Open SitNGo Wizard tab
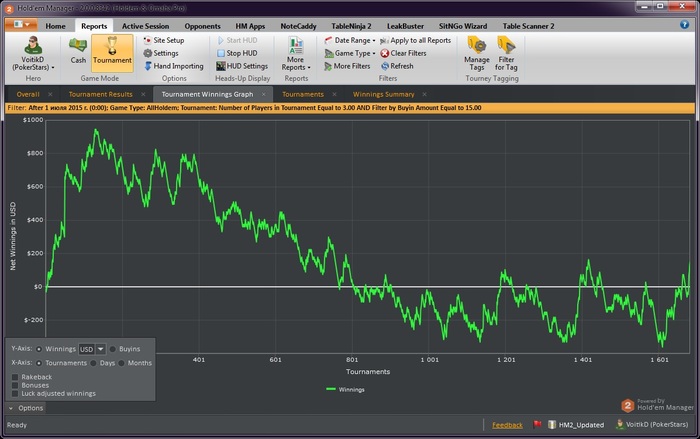 click(463, 26)
